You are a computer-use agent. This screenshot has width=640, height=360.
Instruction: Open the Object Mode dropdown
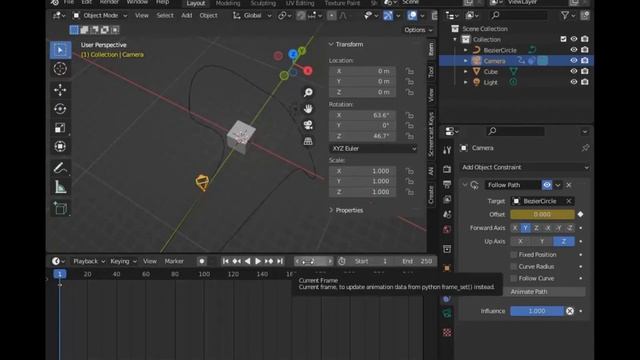click(100, 16)
